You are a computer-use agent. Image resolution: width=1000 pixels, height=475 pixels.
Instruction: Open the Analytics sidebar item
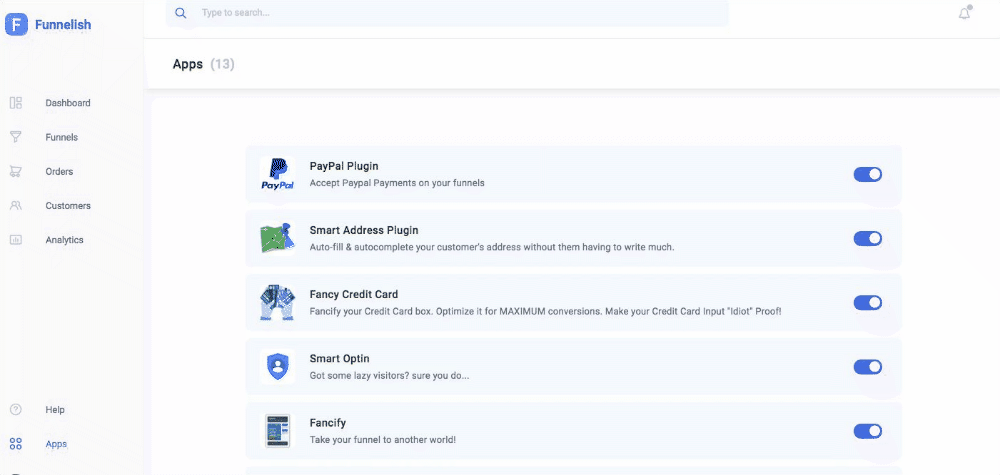tap(64, 240)
